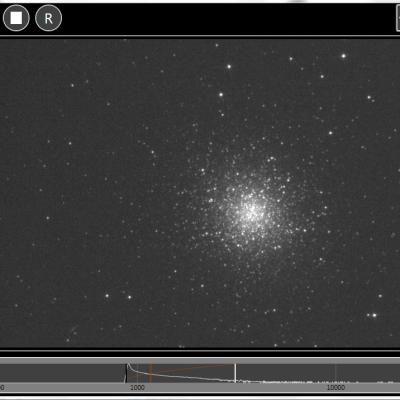This screenshot has width=400, height=400.
Task: Click the 10000 label on histogram axis
Action: [x=336, y=387]
